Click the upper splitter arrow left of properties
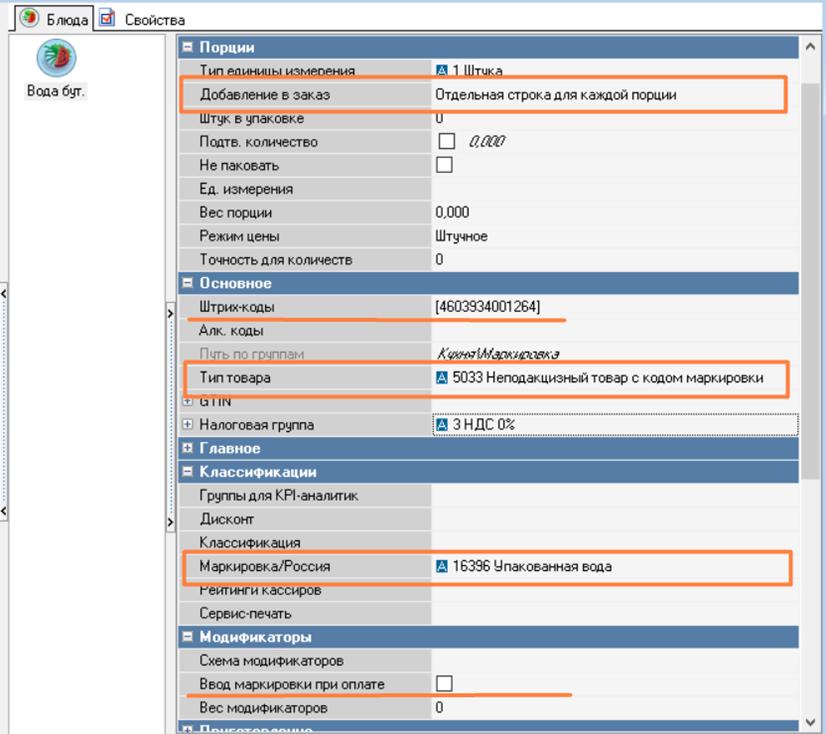The image size is (826, 734). pyautogui.click(x=170, y=314)
